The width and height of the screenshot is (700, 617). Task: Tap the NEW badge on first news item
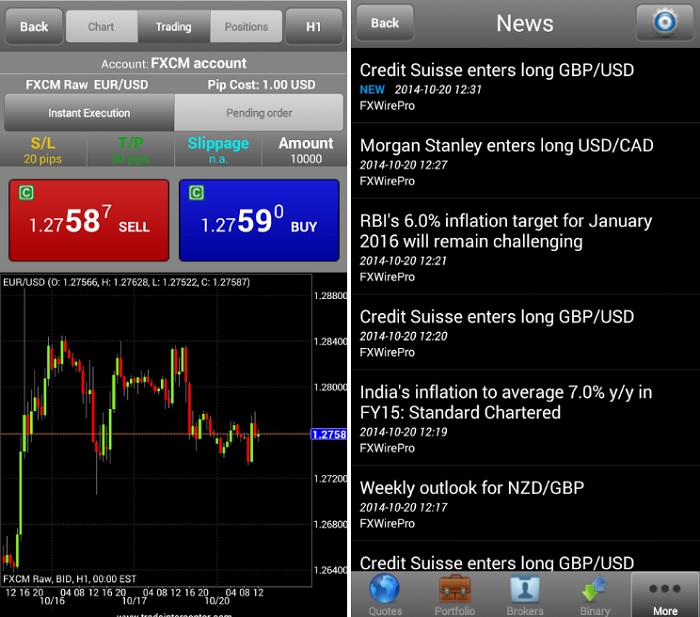(372, 90)
